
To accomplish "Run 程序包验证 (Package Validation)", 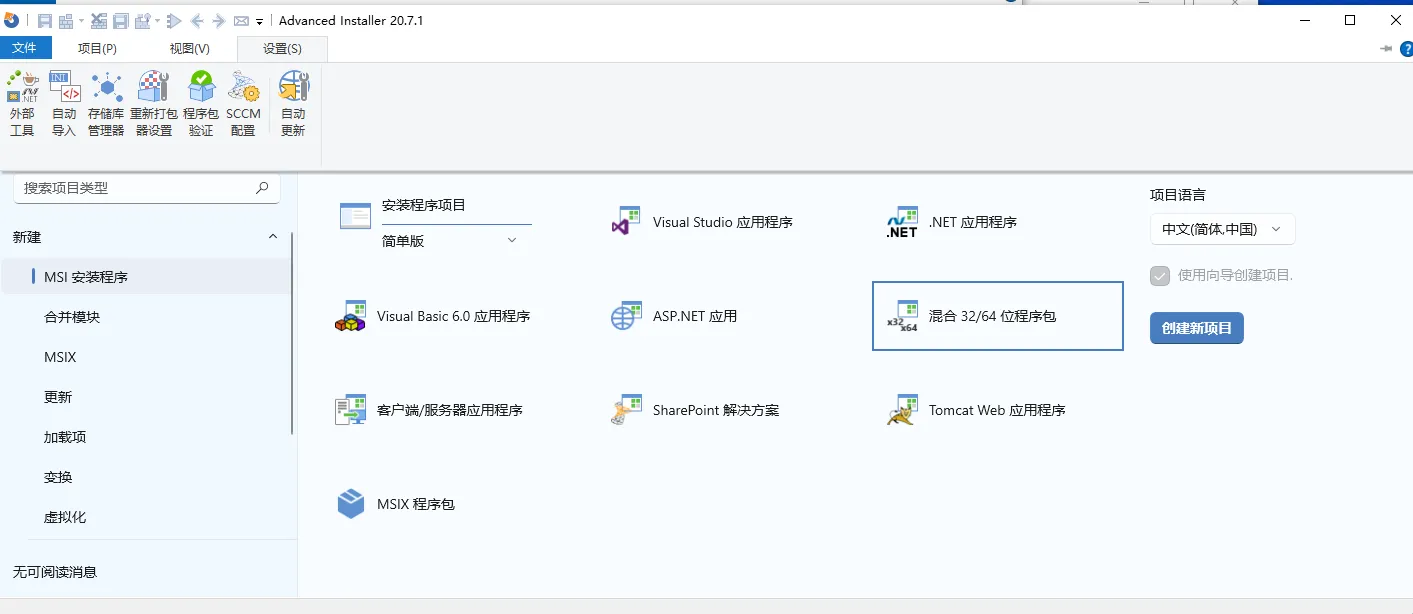I will (x=201, y=100).
